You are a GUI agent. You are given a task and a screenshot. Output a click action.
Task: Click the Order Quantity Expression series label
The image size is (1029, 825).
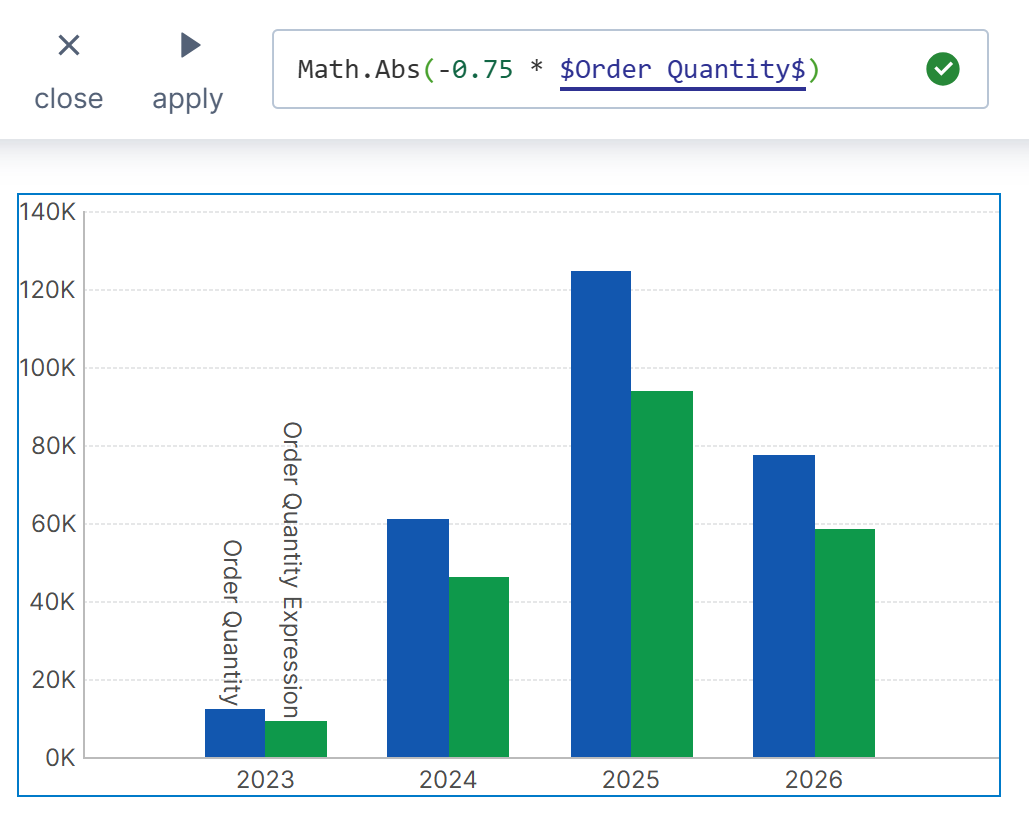coord(291,569)
